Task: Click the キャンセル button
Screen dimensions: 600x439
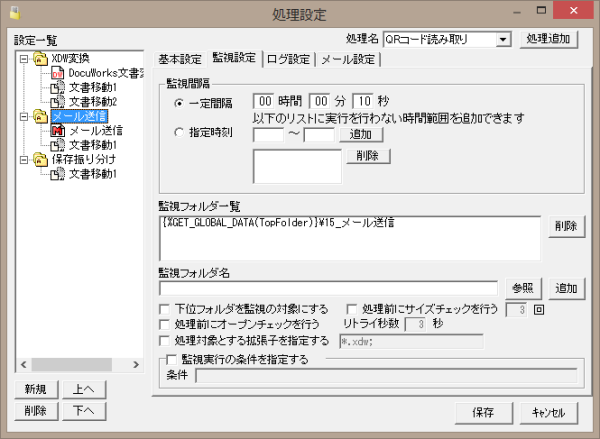Action: point(549,413)
